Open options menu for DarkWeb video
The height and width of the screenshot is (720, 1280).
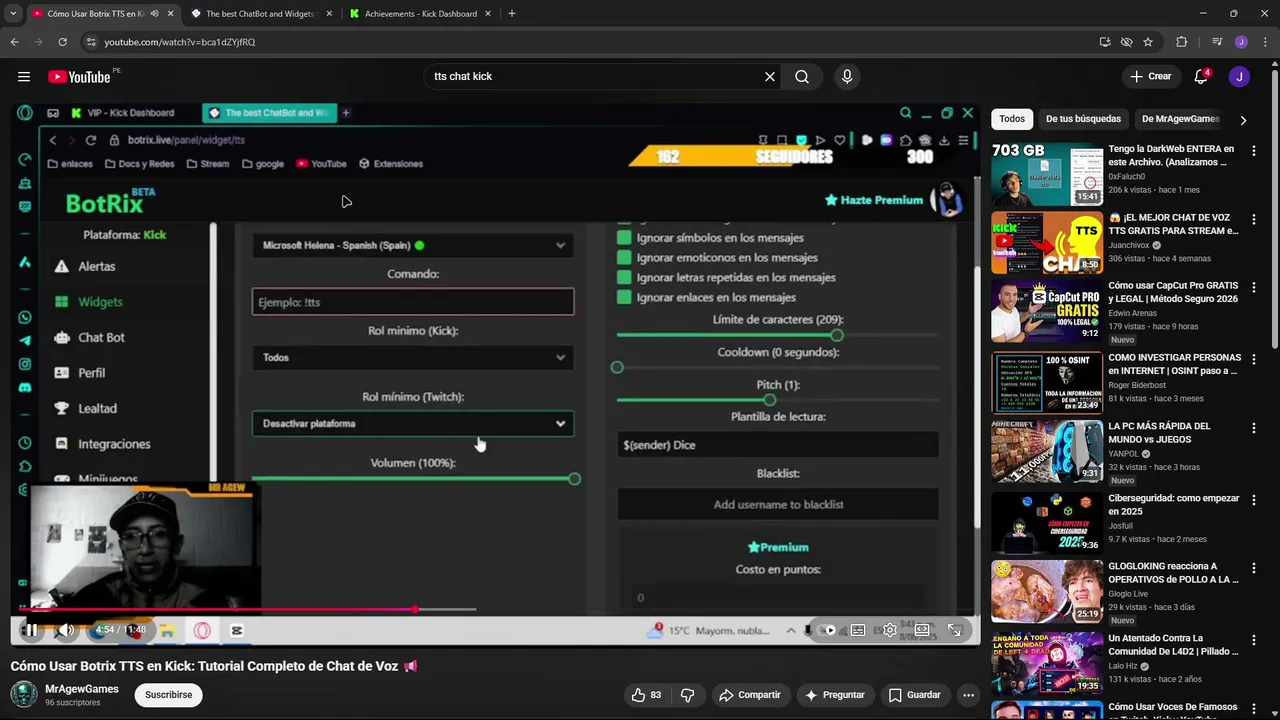coord(1254,150)
